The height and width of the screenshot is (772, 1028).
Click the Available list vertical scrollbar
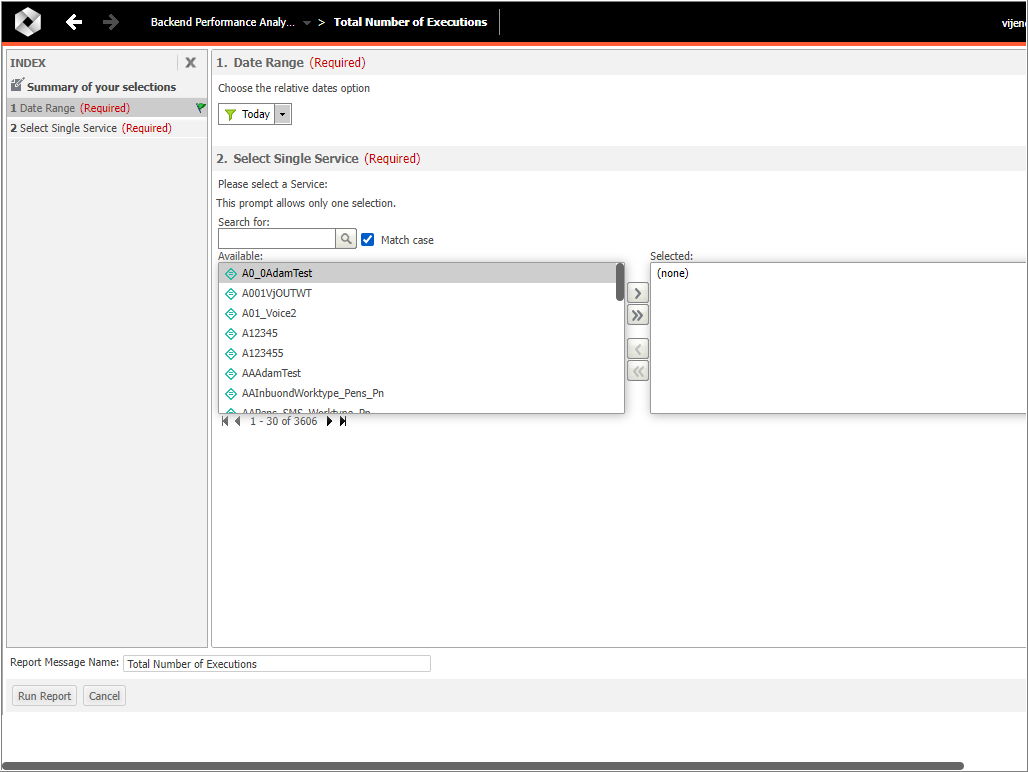(x=620, y=282)
